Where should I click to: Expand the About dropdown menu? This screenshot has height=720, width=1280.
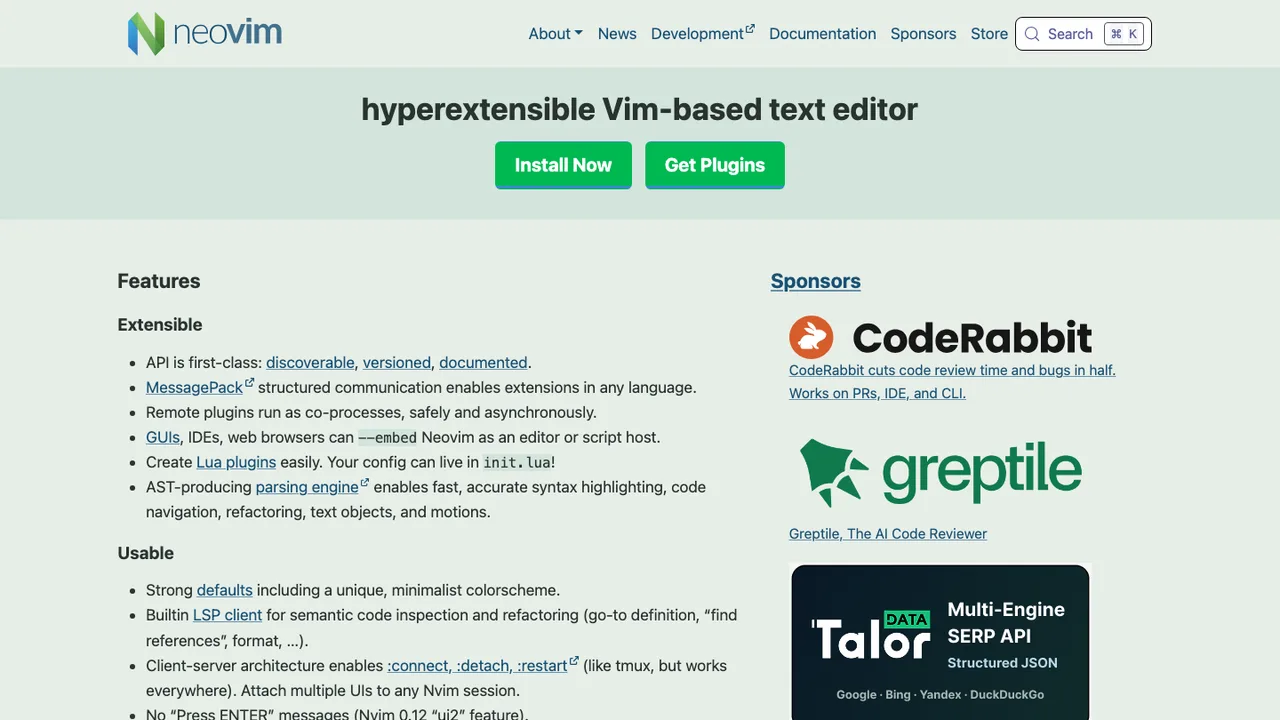tap(555, 34)
